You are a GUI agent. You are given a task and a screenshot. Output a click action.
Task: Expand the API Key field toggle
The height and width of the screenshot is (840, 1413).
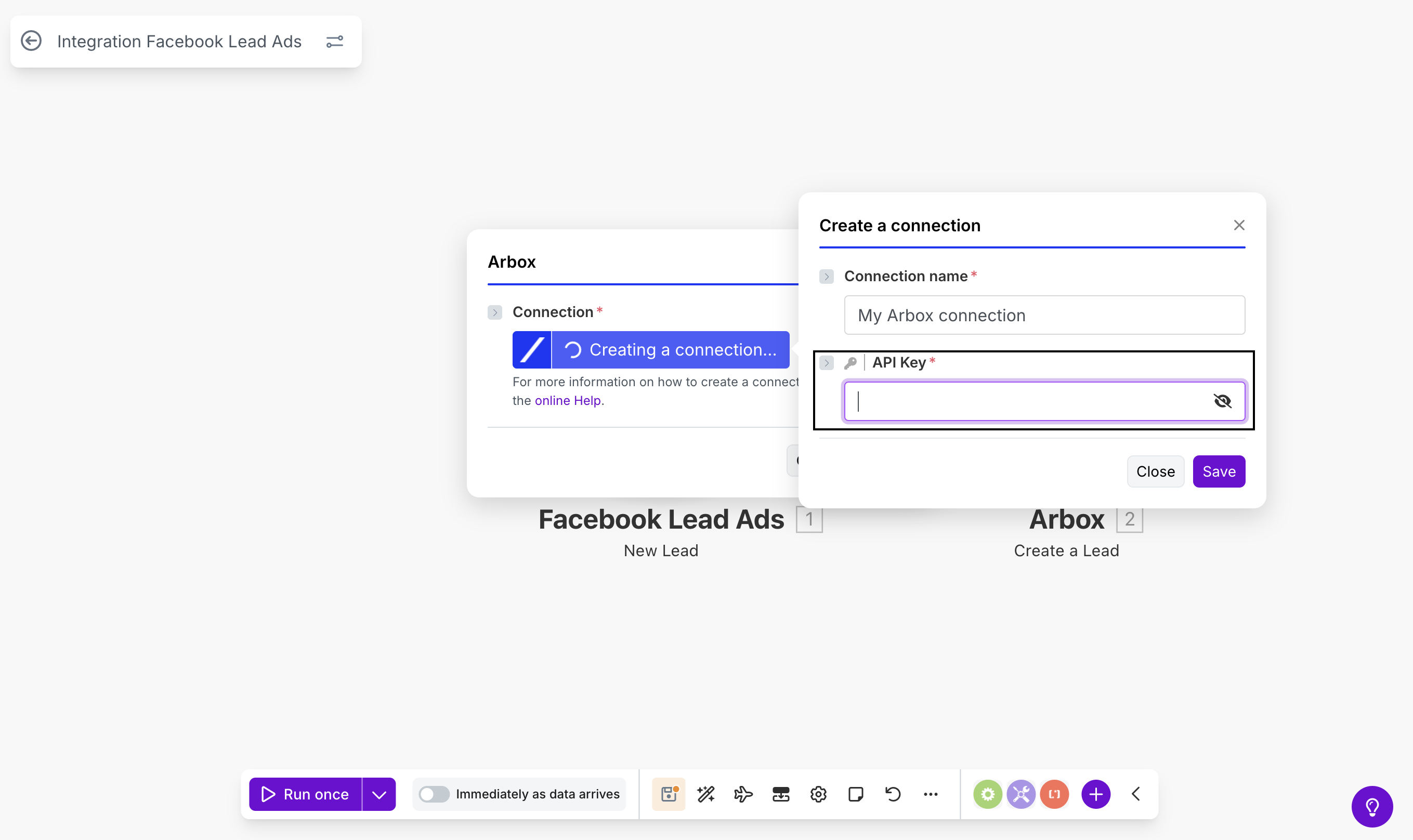pyautogui.click(x=826, y=363)
